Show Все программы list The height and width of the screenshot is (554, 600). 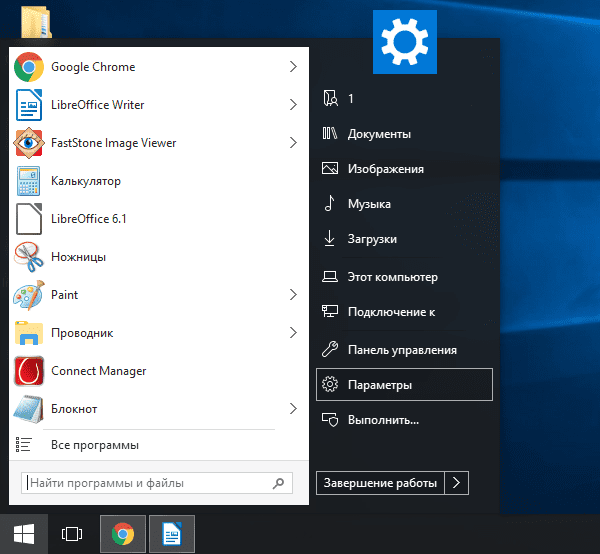pos(94,445)
